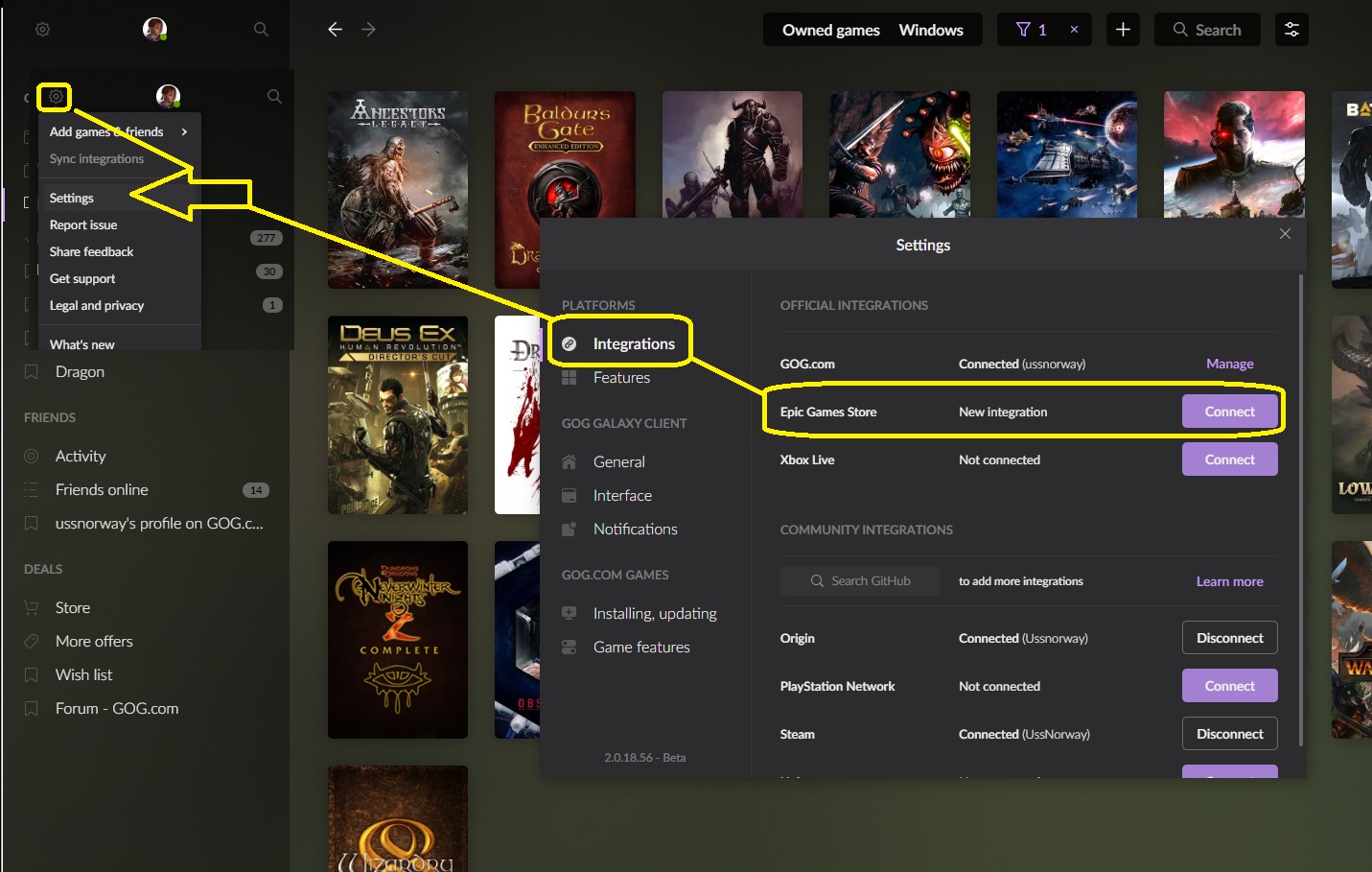Click the Activity icon in the sidebar

[x=32, y=457]
